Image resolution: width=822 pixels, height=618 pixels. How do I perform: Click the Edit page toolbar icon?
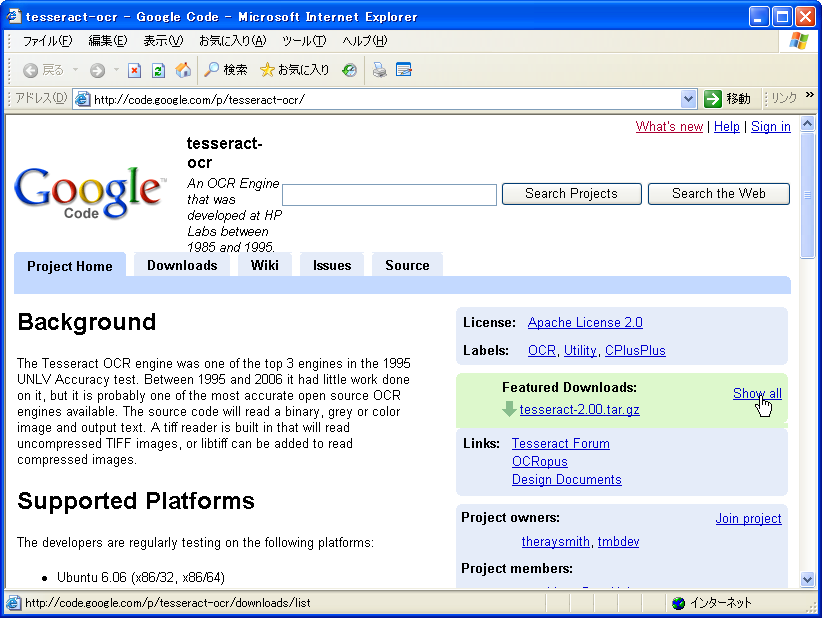(x=404, y=70)
